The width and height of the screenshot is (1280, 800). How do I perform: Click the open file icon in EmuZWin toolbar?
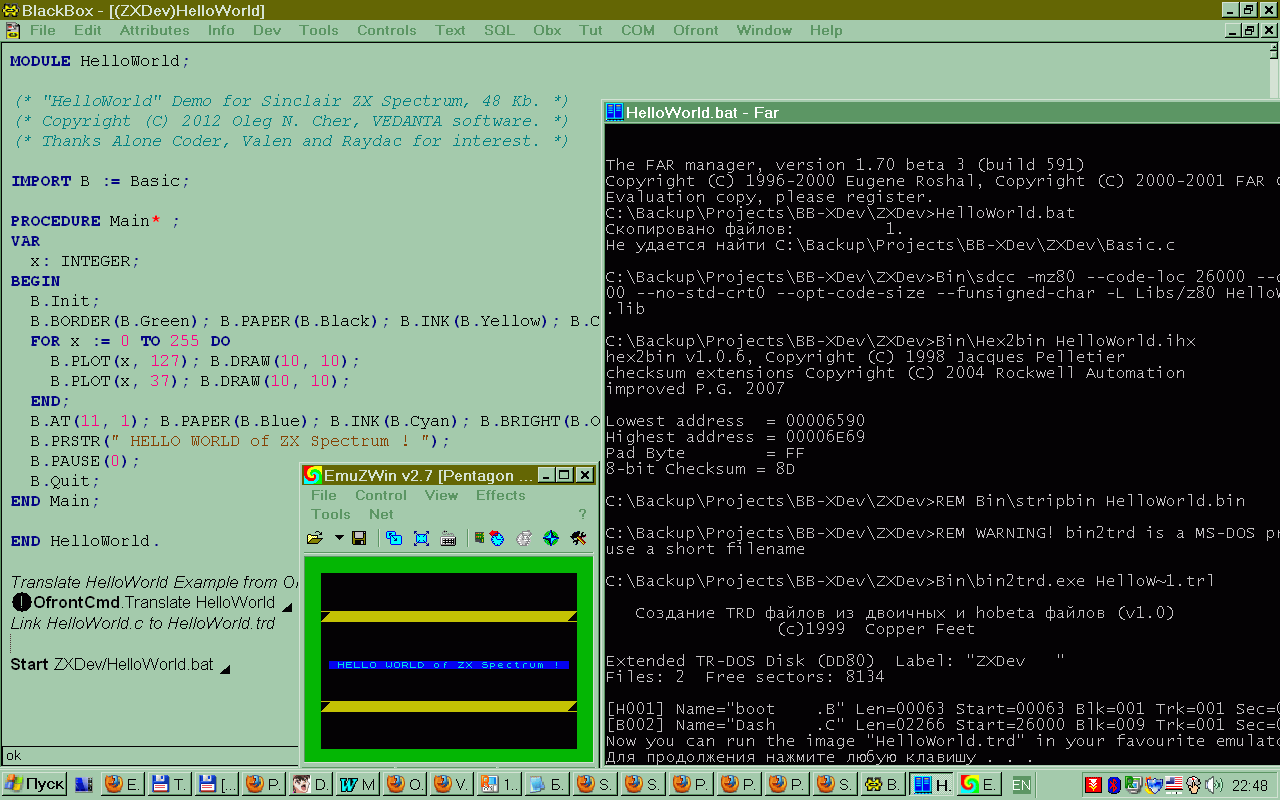click(x=315, y=538)
